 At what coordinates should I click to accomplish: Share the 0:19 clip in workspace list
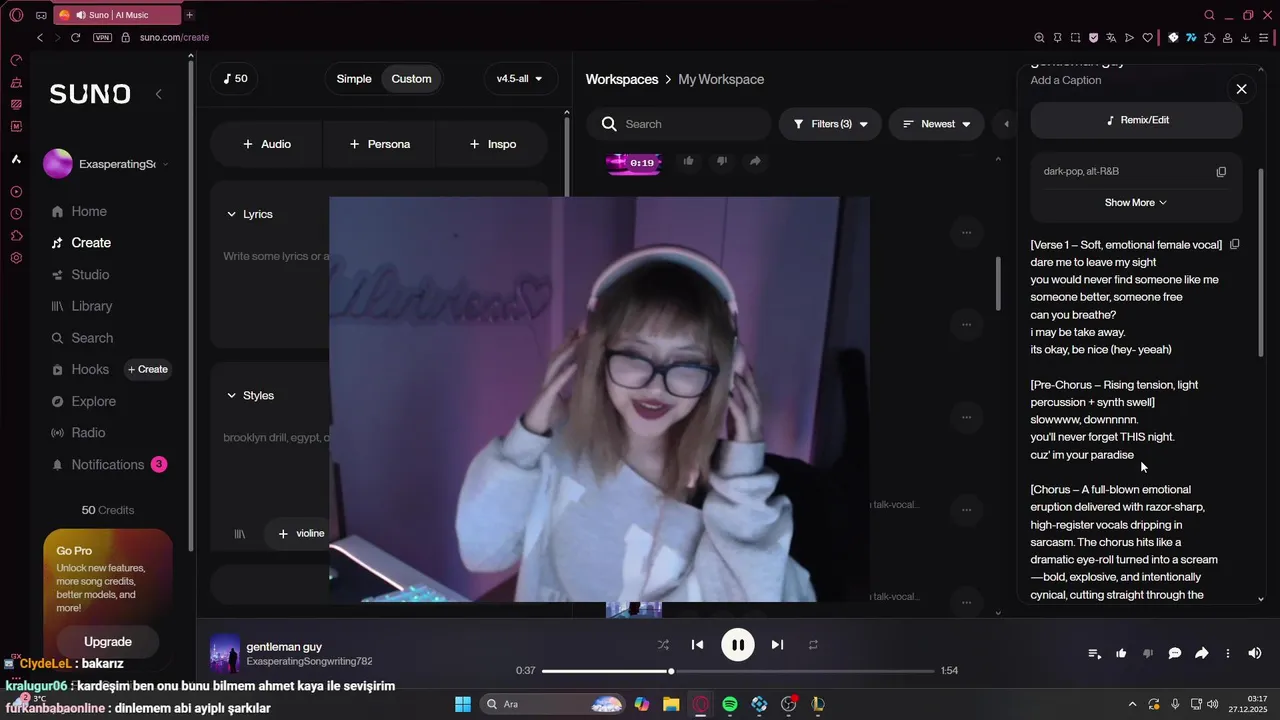pyautogui.click(x=755, y=161)
